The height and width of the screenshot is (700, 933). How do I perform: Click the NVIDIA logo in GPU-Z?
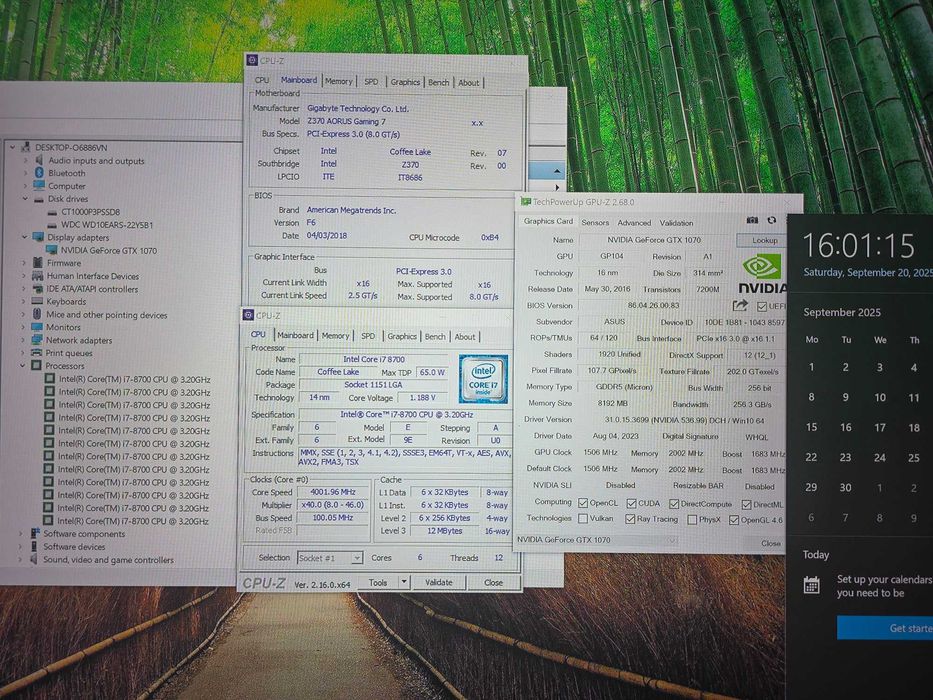pyautogui.click(x=762, y=274)
